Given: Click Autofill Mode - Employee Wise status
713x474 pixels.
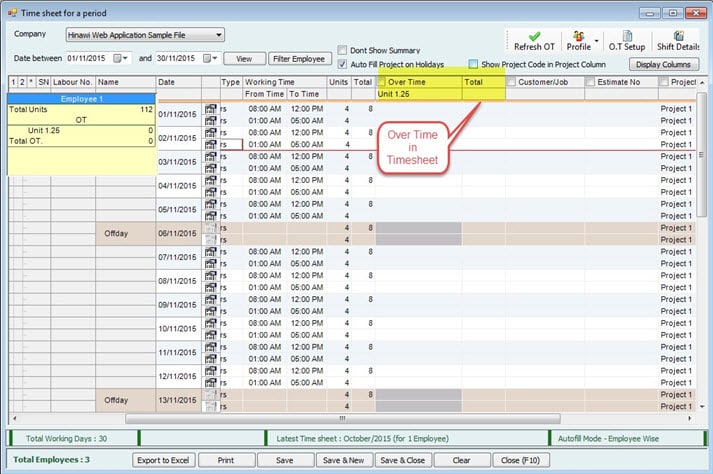Looking at the screenshot, I should (x=608, y=439).
